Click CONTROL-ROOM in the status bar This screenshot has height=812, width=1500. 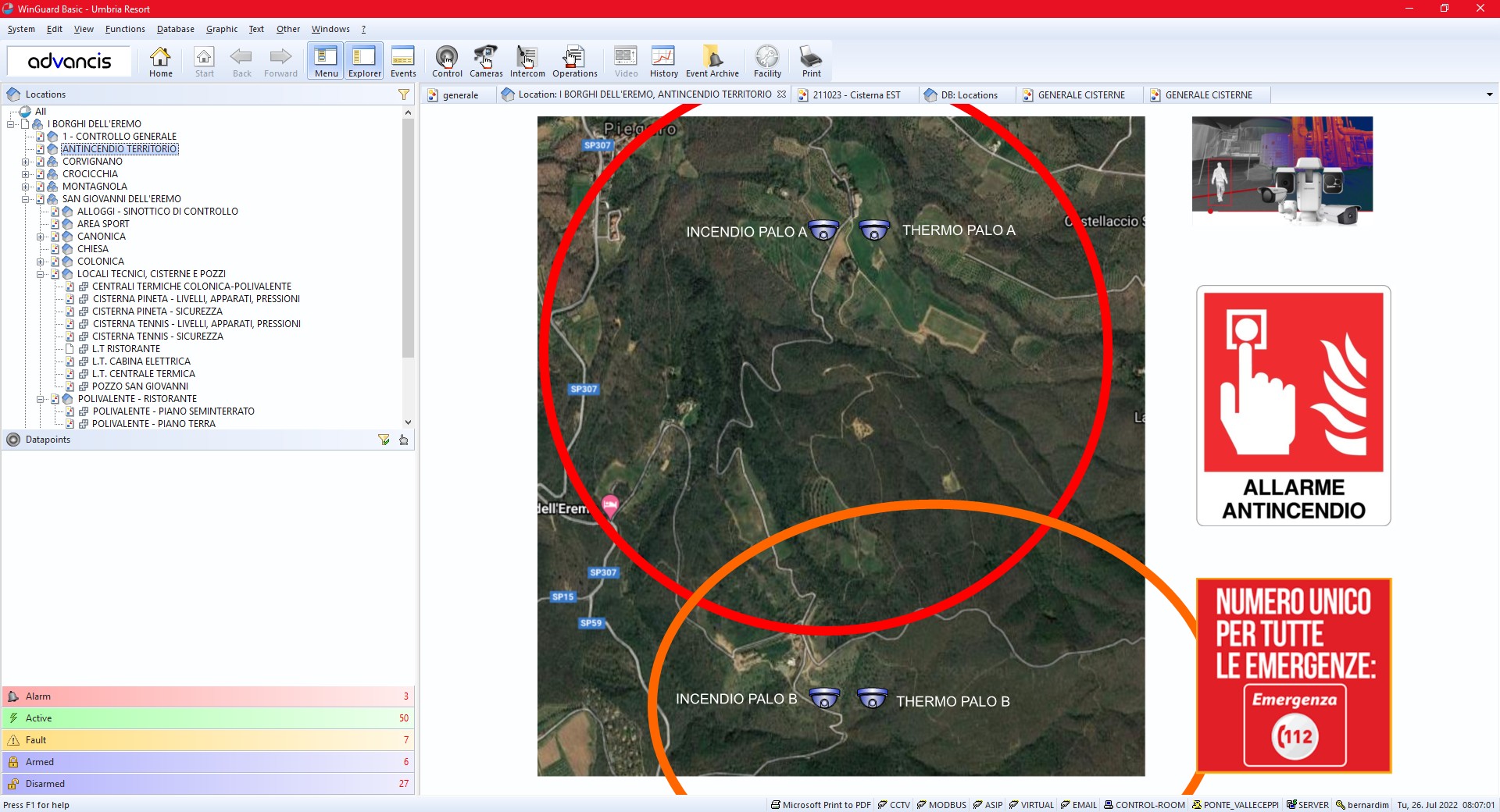(1144, 805)
